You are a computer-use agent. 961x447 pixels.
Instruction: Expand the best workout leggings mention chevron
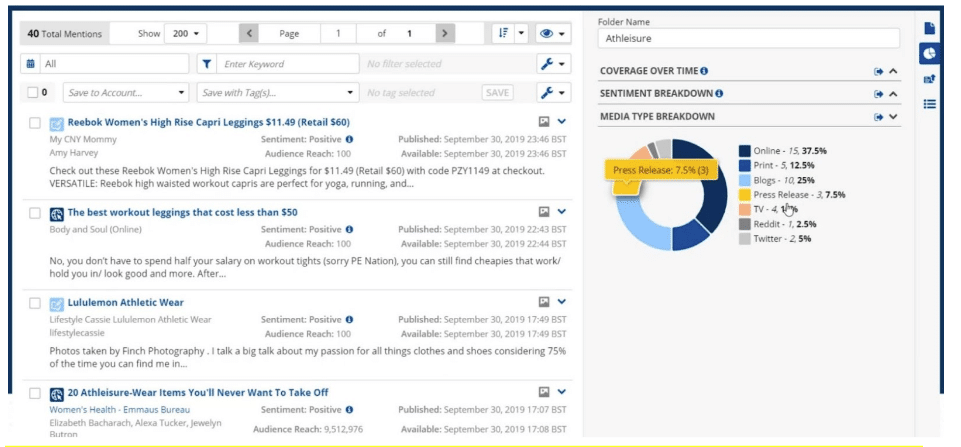(x=562, y=212)
